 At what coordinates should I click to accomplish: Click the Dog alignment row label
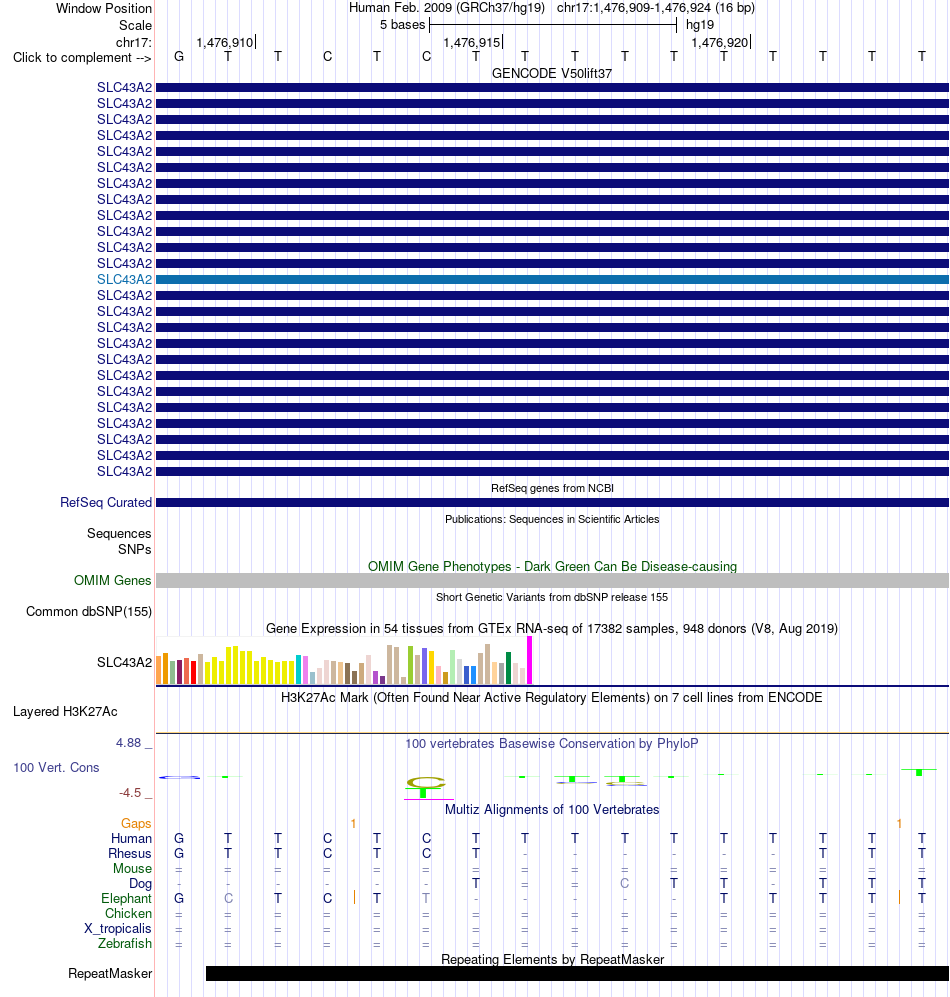(141, 883)
